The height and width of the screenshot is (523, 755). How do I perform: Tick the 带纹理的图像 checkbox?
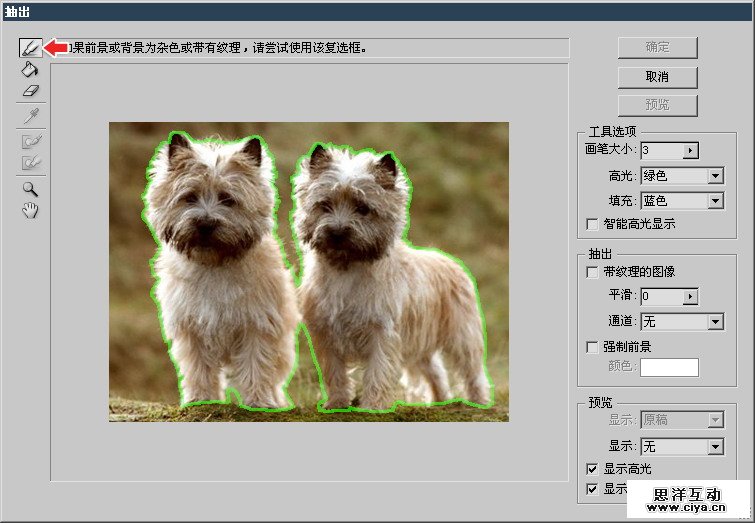coord(592,272)
